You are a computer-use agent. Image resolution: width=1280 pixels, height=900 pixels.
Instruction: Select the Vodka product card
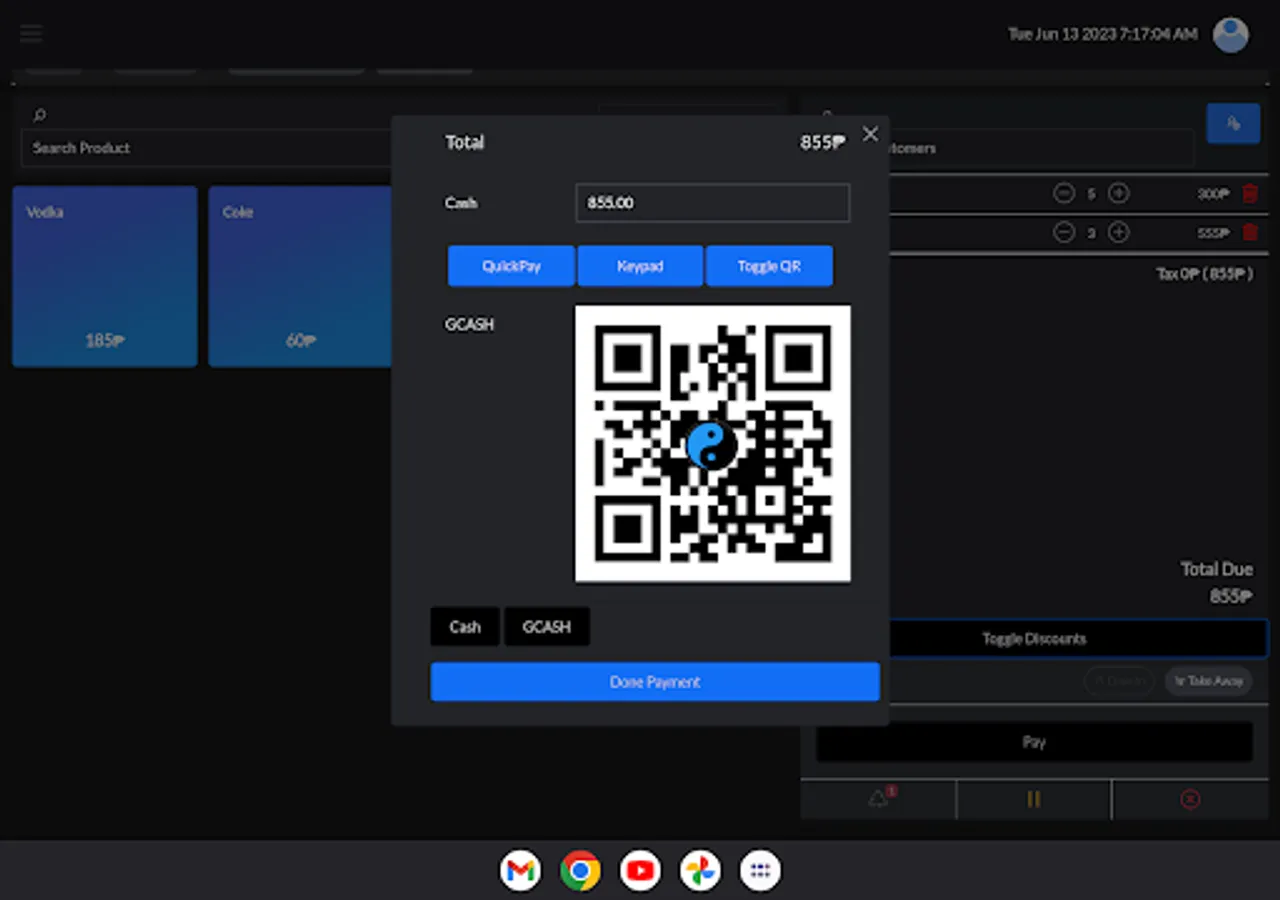tap(105, 276)
